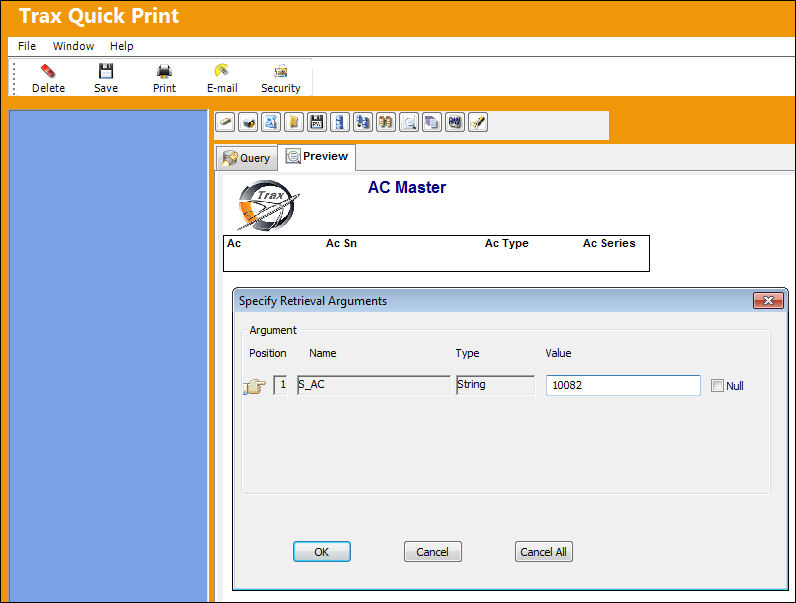Open the Help menu
This screenshot has width=796, height=603.
click(121, 46)
